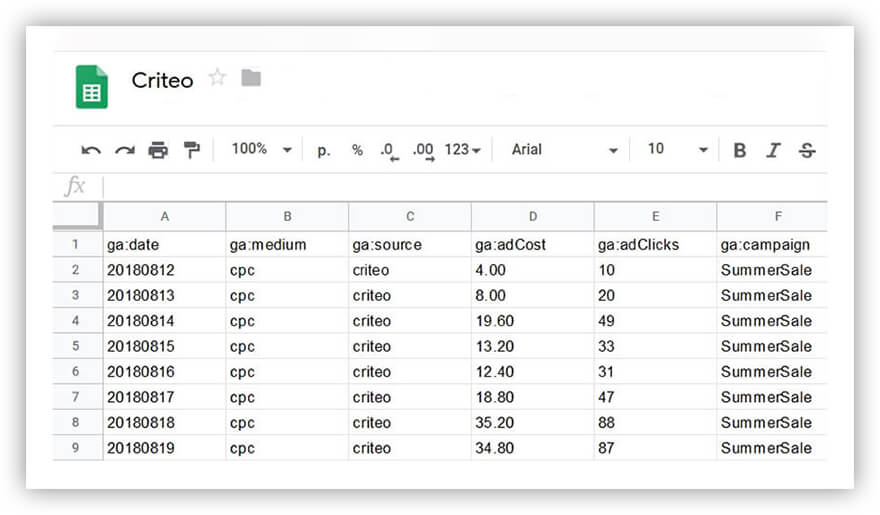Click the 'ga:date' cell
This screenshot has width=880, height=515.
click(164, 244)
